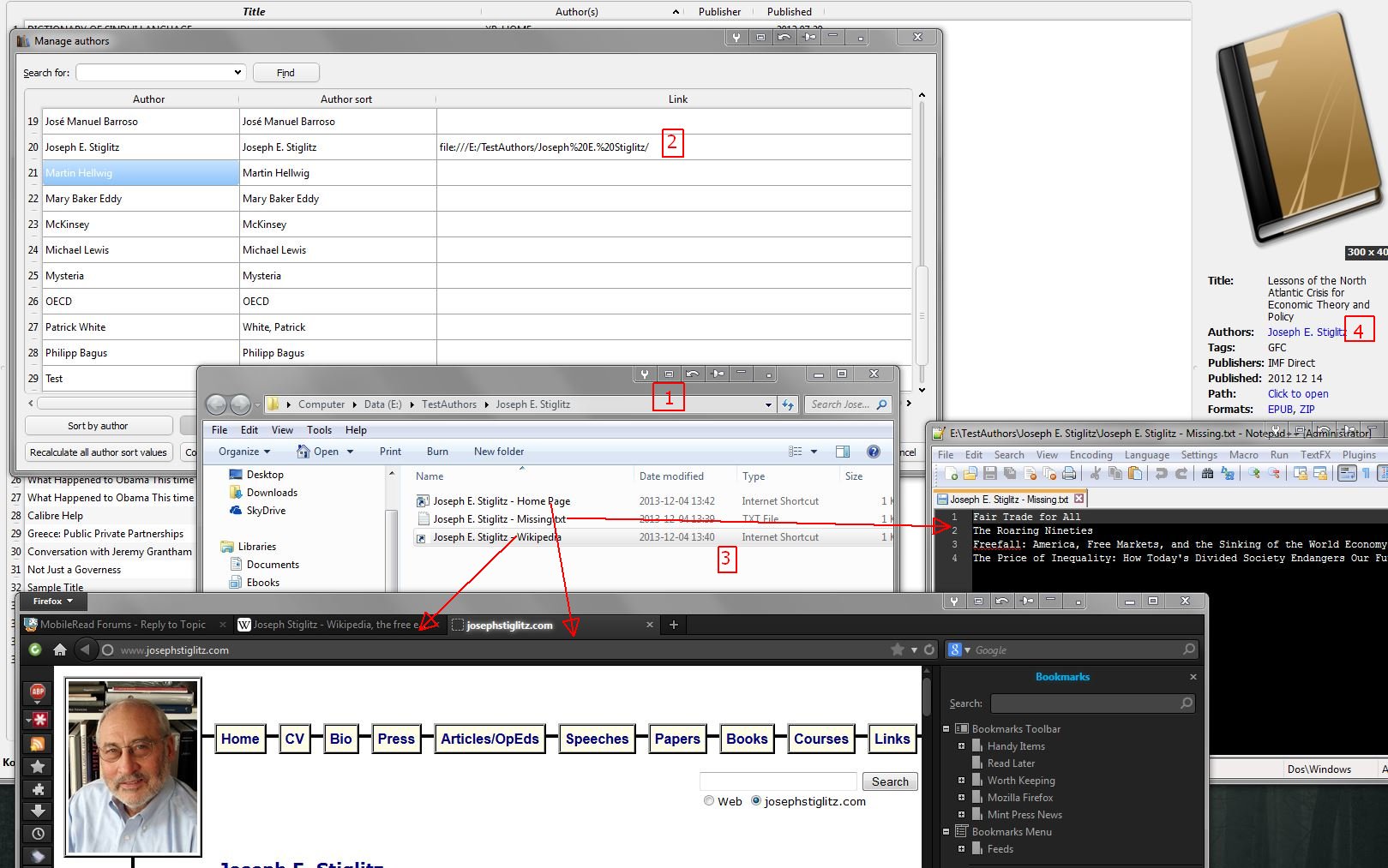Open the Explorer view options dropdown arrow
Viewport: 1388px width, 868px height.
tap(814, 452)
